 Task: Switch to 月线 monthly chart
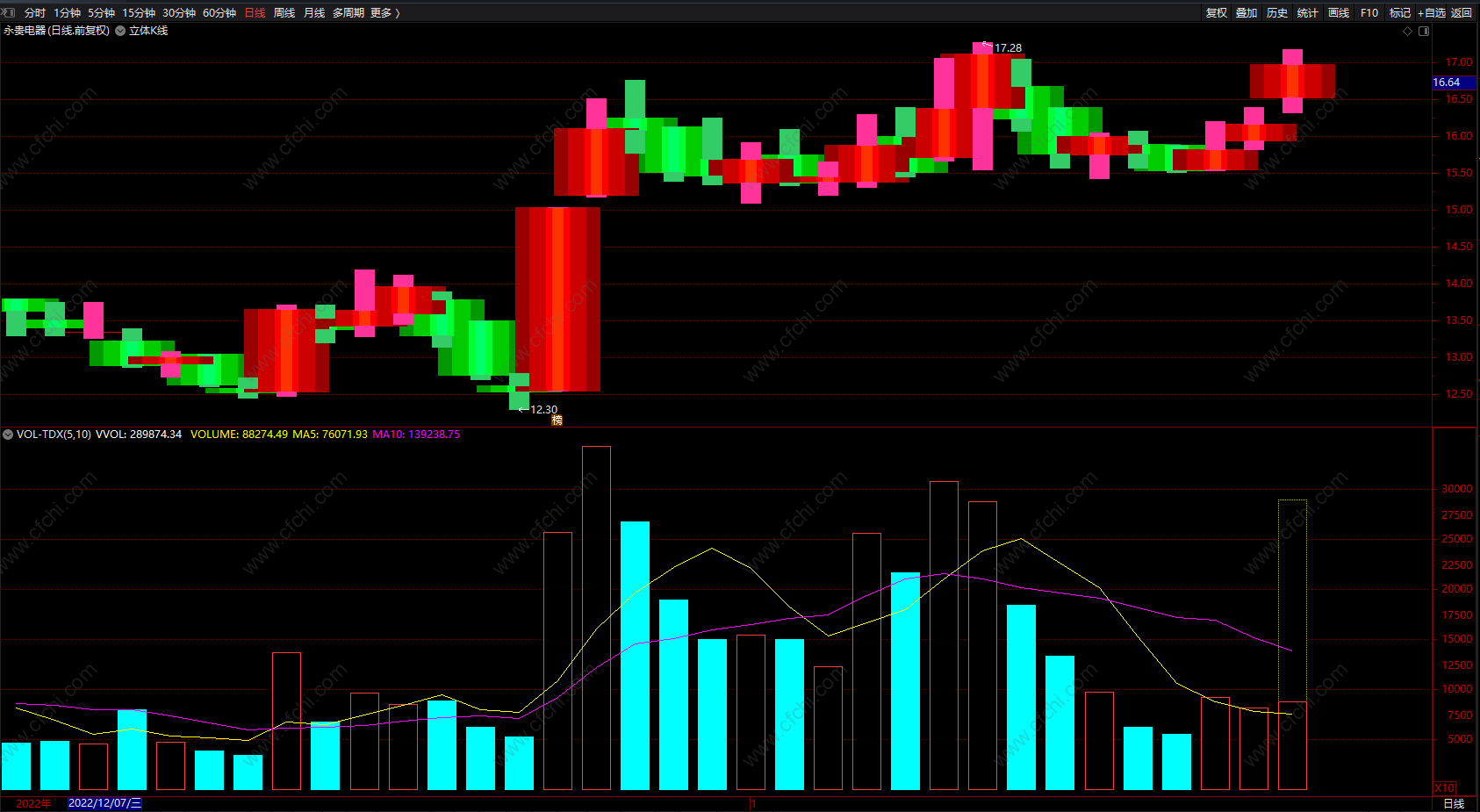(x=314, y=13)
